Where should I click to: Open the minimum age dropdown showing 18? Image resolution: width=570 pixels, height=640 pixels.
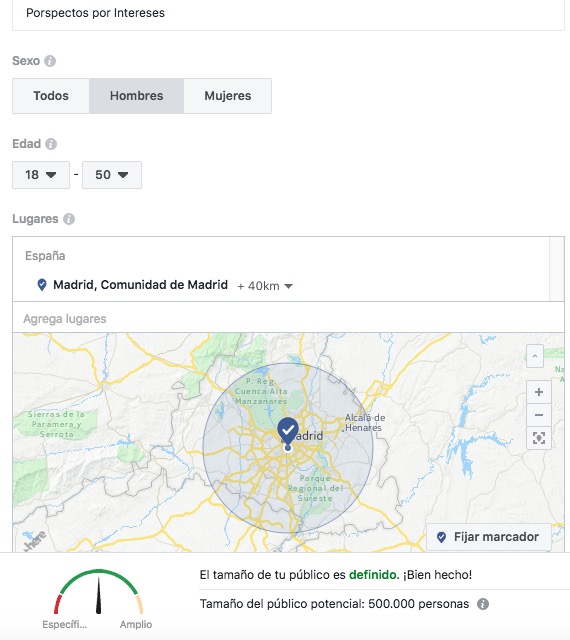click(41, 175)
